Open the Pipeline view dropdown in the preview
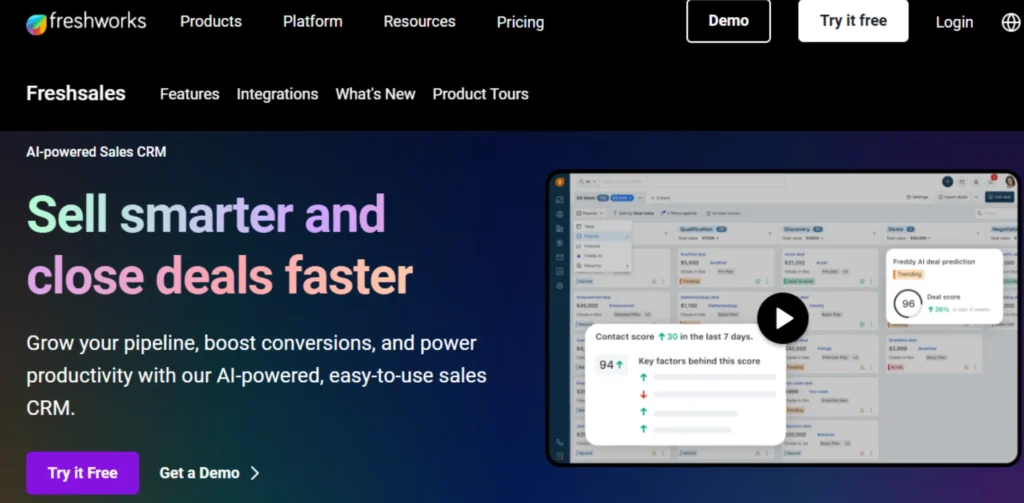Viewport: 1024px width, 503px height. (x=589, y=213)
